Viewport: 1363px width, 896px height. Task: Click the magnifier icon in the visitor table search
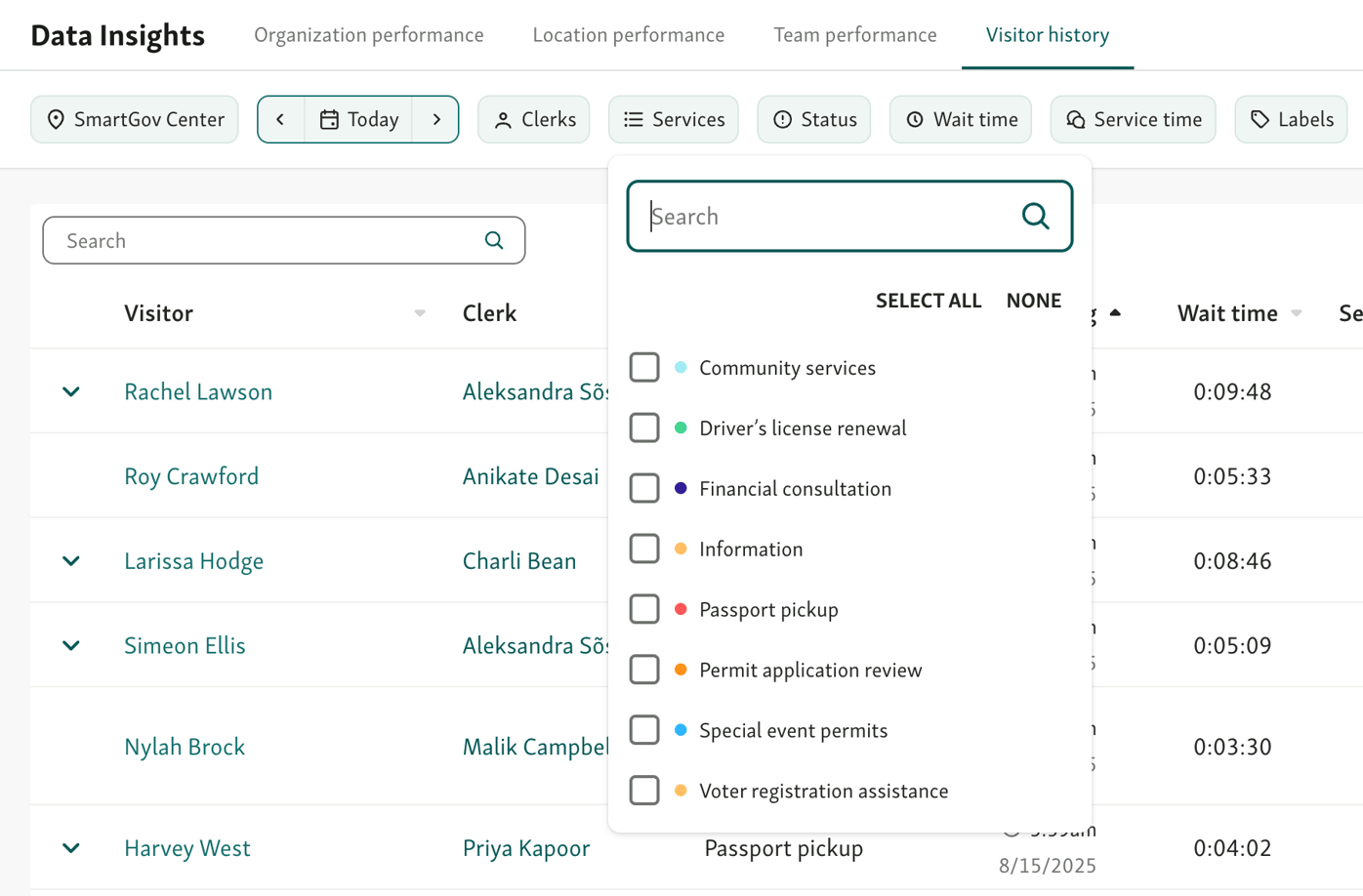click(493, 240)
